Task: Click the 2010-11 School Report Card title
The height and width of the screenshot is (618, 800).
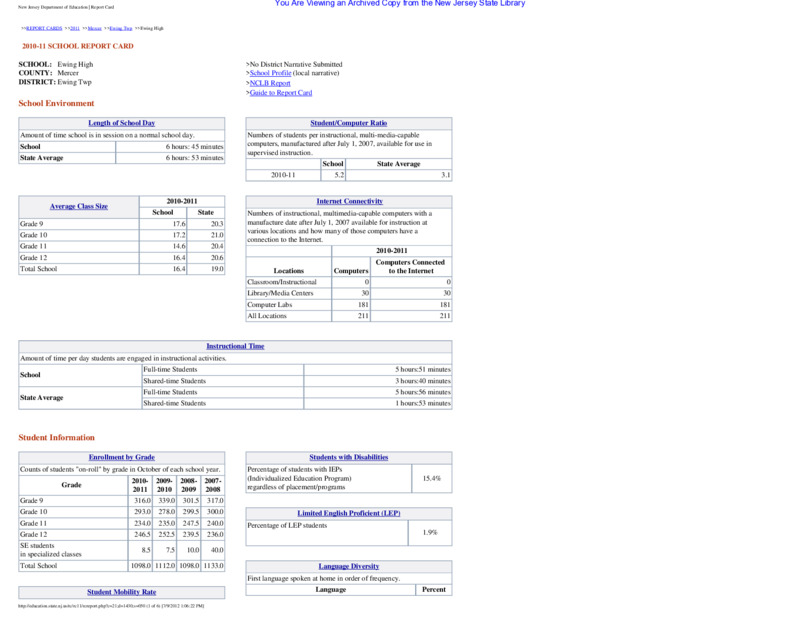Action: point(78,46)
